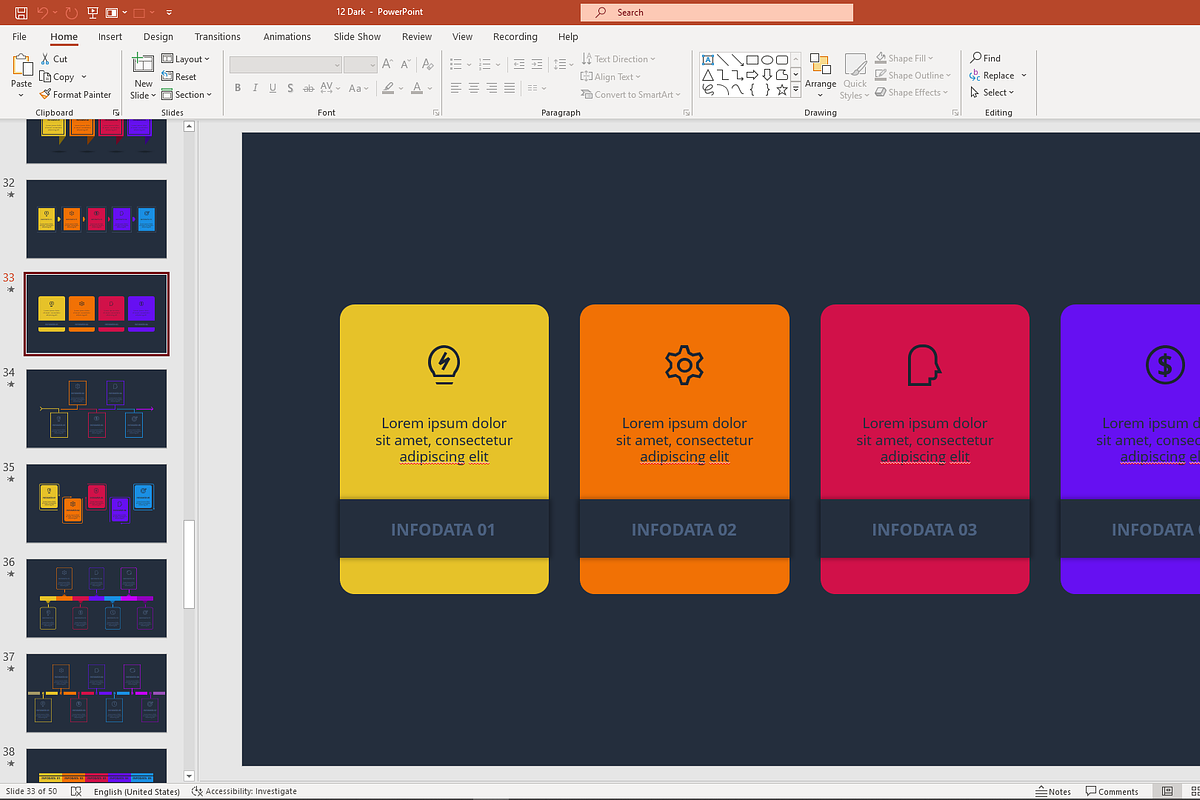This screenshot has width=1200, height=800.
Task: Open the font name combo box
Action: 285,64
